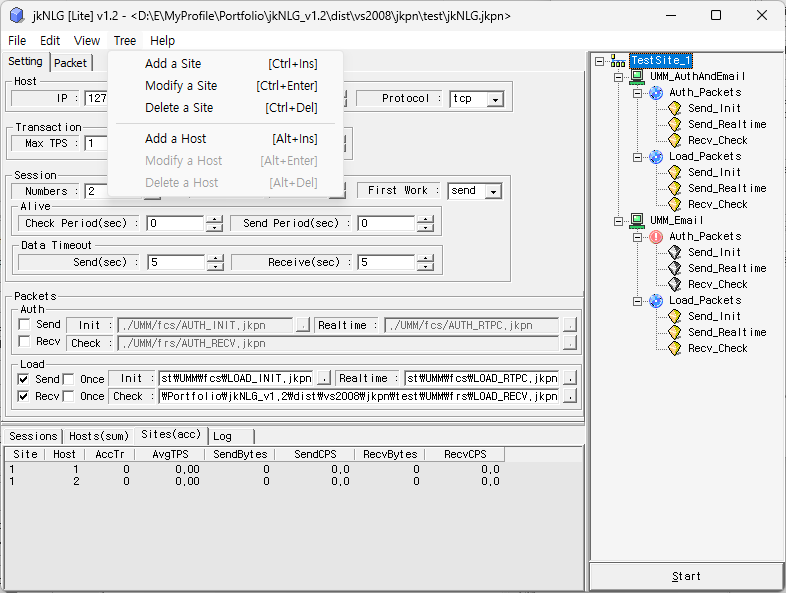Click the gray Send_Init packet icon under UMM_Email

(x=675, y=253)
